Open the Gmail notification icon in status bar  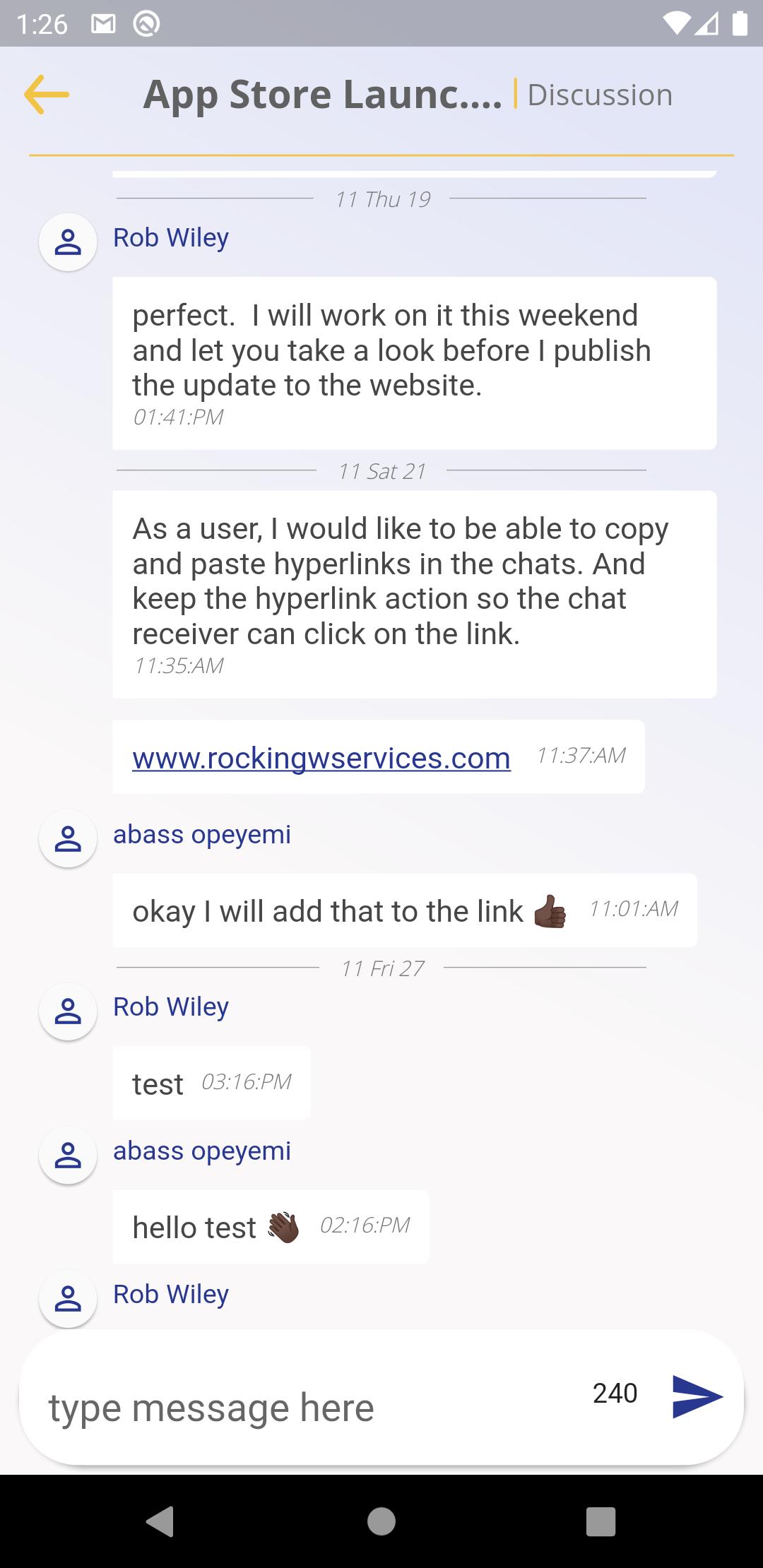(x=103, y=25)
